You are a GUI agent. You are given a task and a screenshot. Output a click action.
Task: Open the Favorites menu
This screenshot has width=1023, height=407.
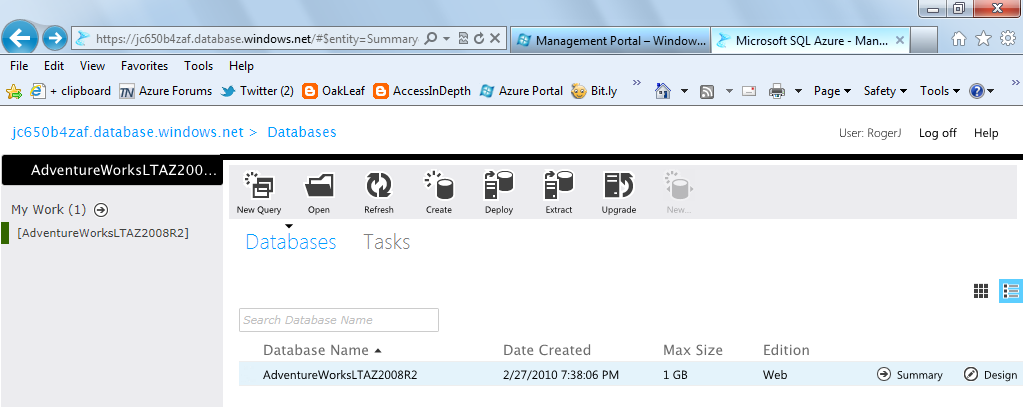tap(144, 66)
